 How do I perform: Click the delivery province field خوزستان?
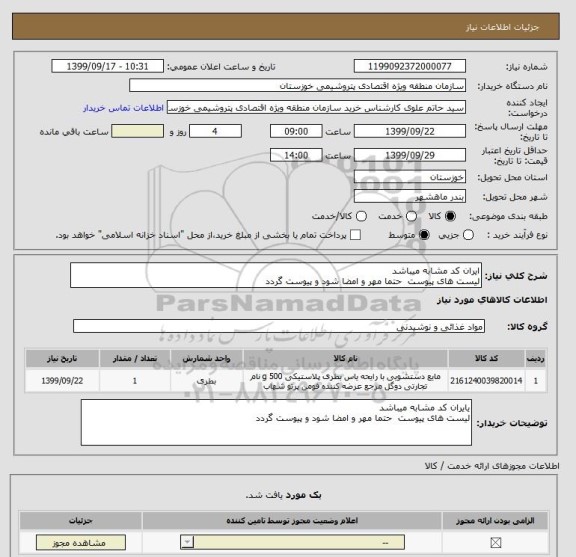point(410,177)
